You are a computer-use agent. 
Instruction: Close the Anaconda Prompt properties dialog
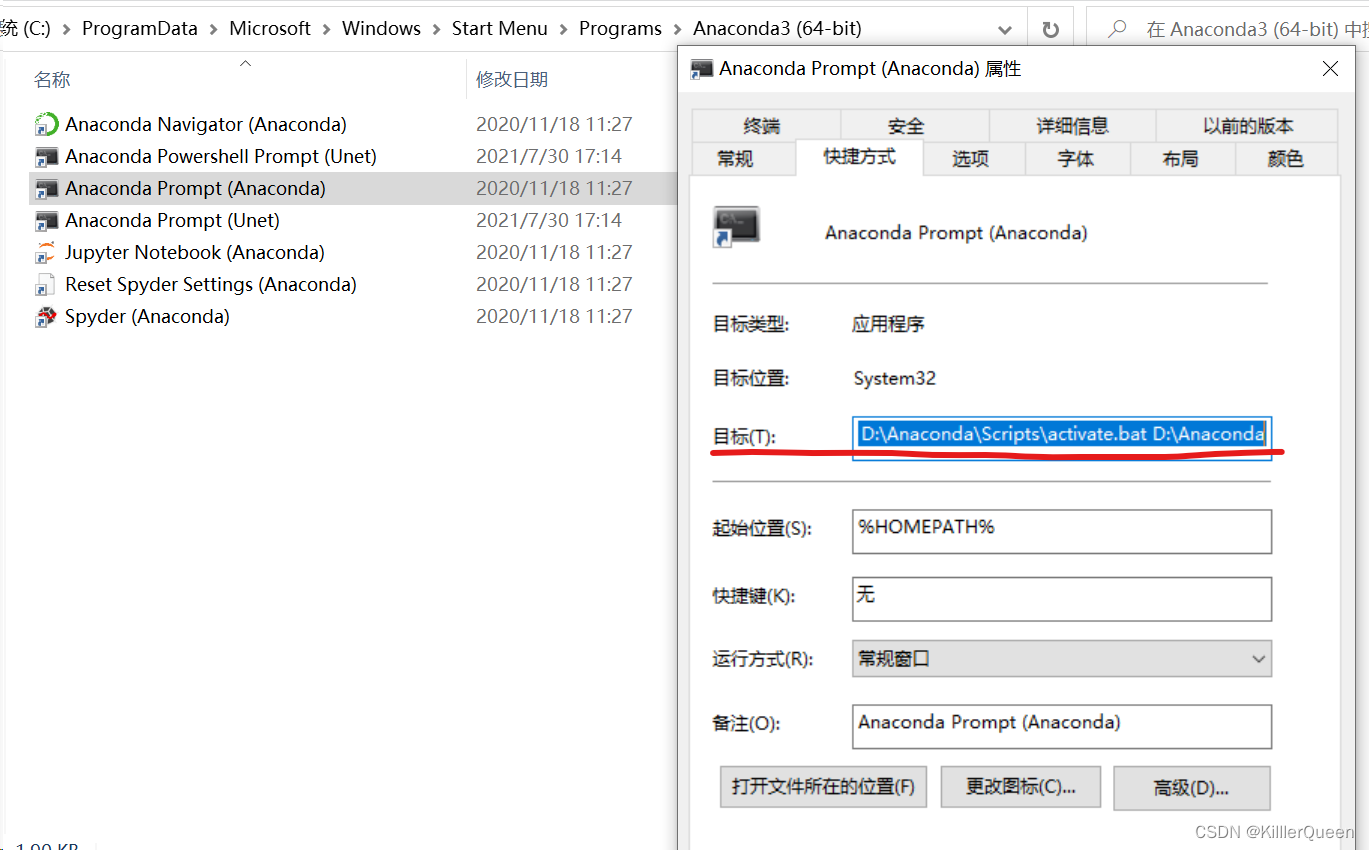(1330, 69)
